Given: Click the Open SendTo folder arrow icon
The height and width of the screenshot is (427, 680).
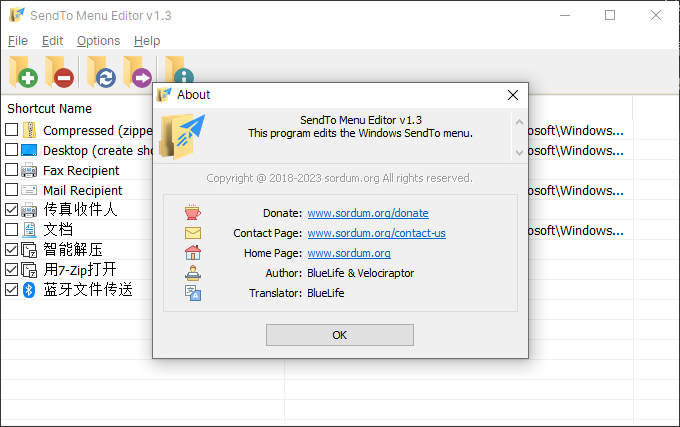Looking at the screenshot, I should (137, 72).
